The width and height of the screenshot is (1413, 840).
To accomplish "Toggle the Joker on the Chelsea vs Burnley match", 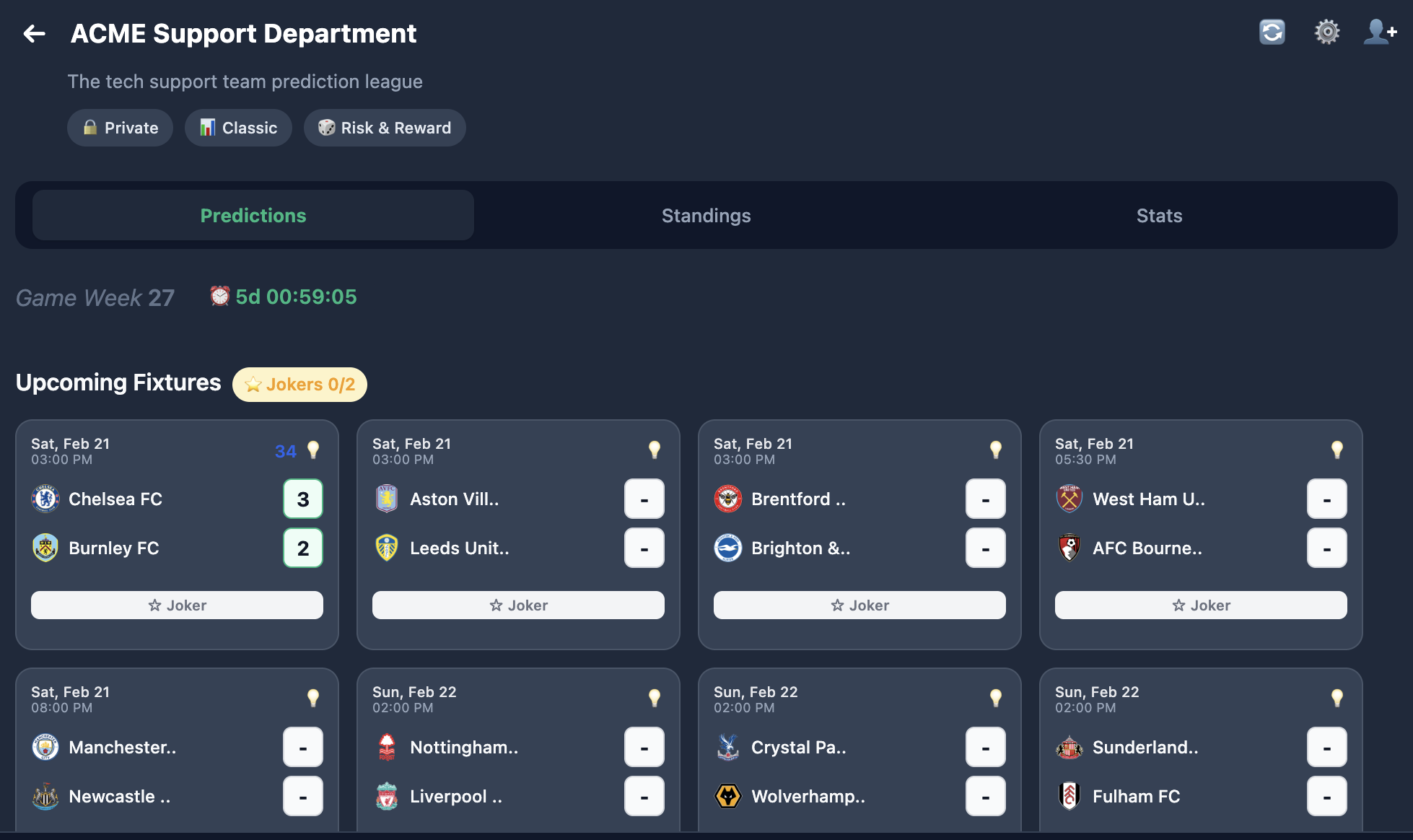I will (177, 605).
